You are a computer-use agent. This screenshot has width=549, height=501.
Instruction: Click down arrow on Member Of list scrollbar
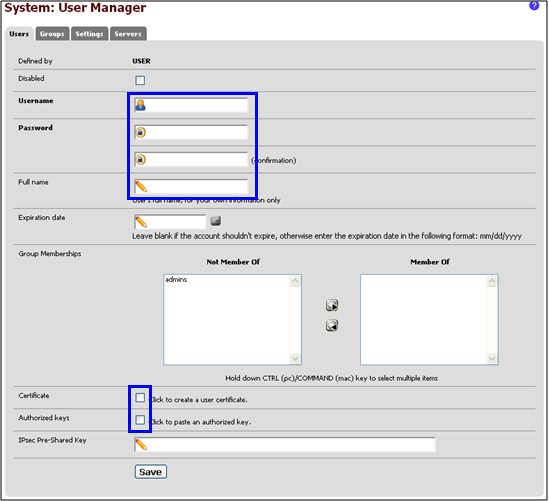pyautogui.click(x=492, y=358)
